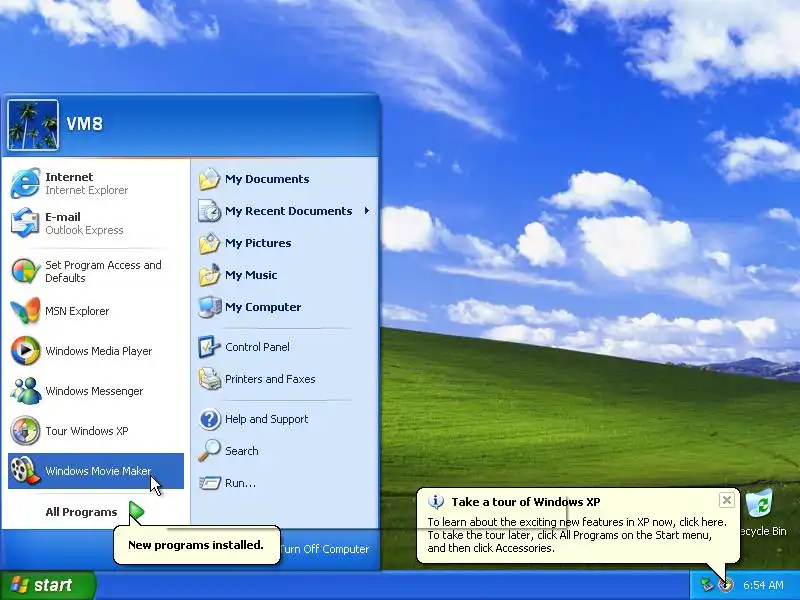800x600 pixels.
Task: Launch the MSN Explorer butterfly icon
Action: 25,311
